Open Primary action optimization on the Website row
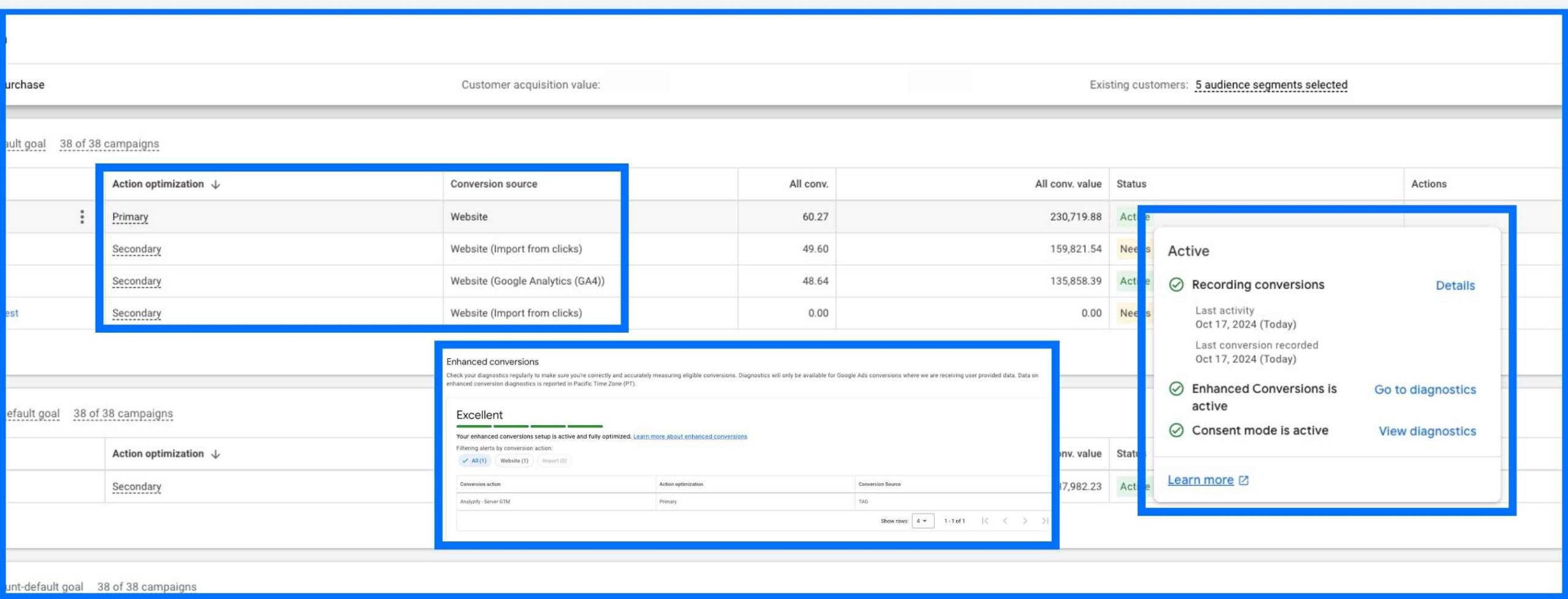Image resolution: width=1568 pixels, height=599 pixels. coord(130,217)
